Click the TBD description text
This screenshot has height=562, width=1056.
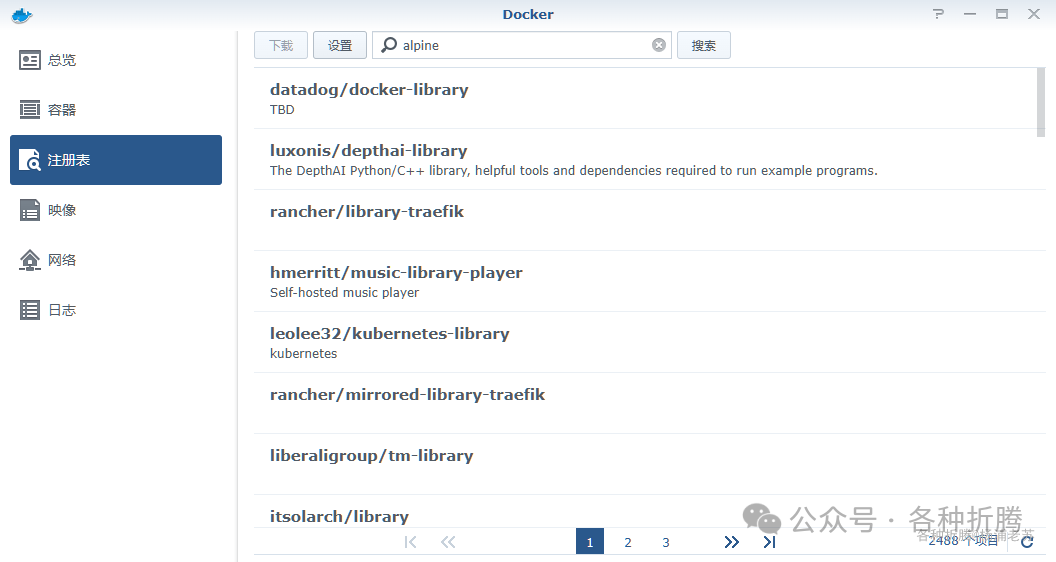(x=282, y=110)
